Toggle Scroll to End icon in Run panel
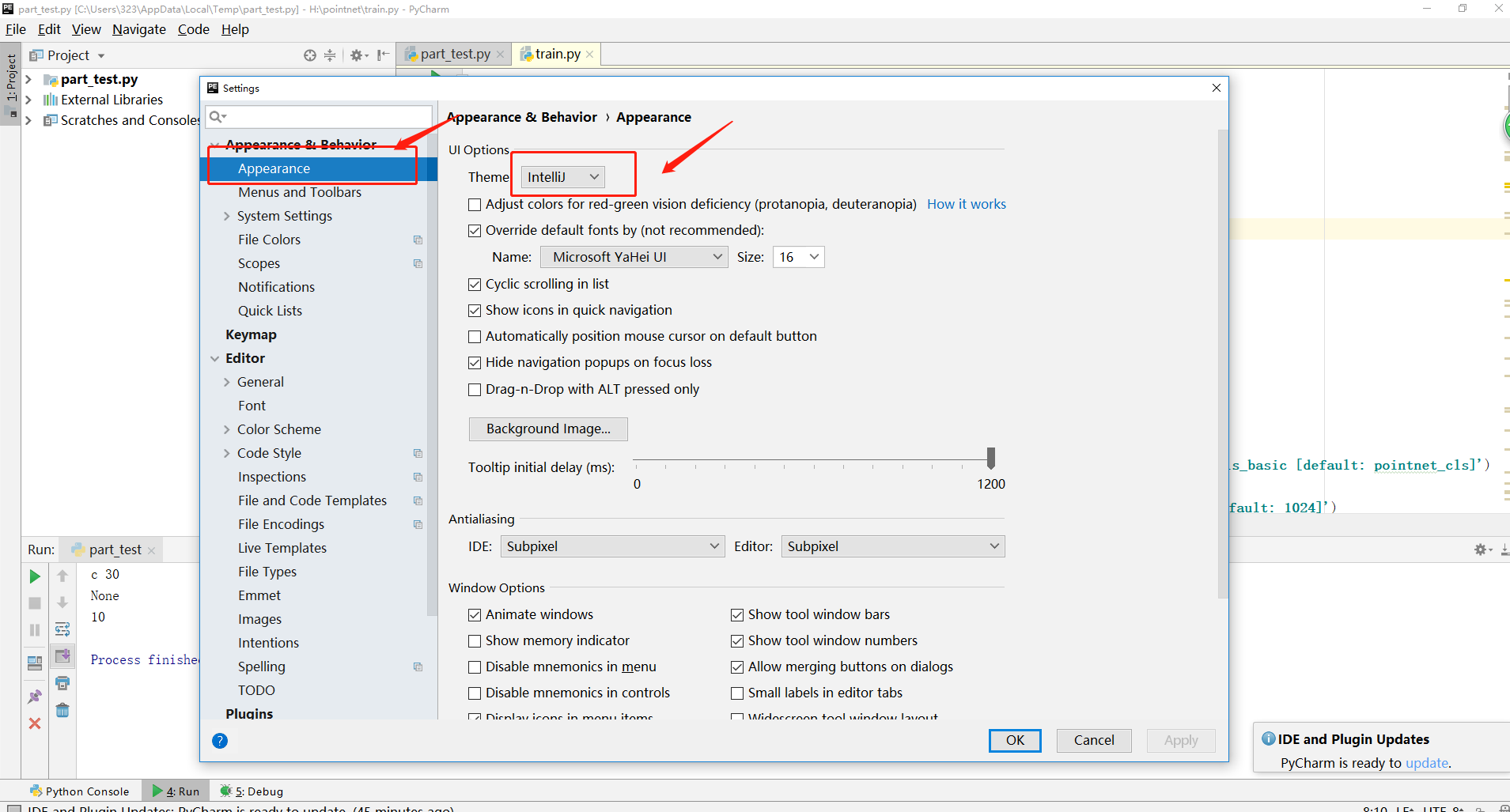This screenshot has width=1510, height=812. pos(62,655)
